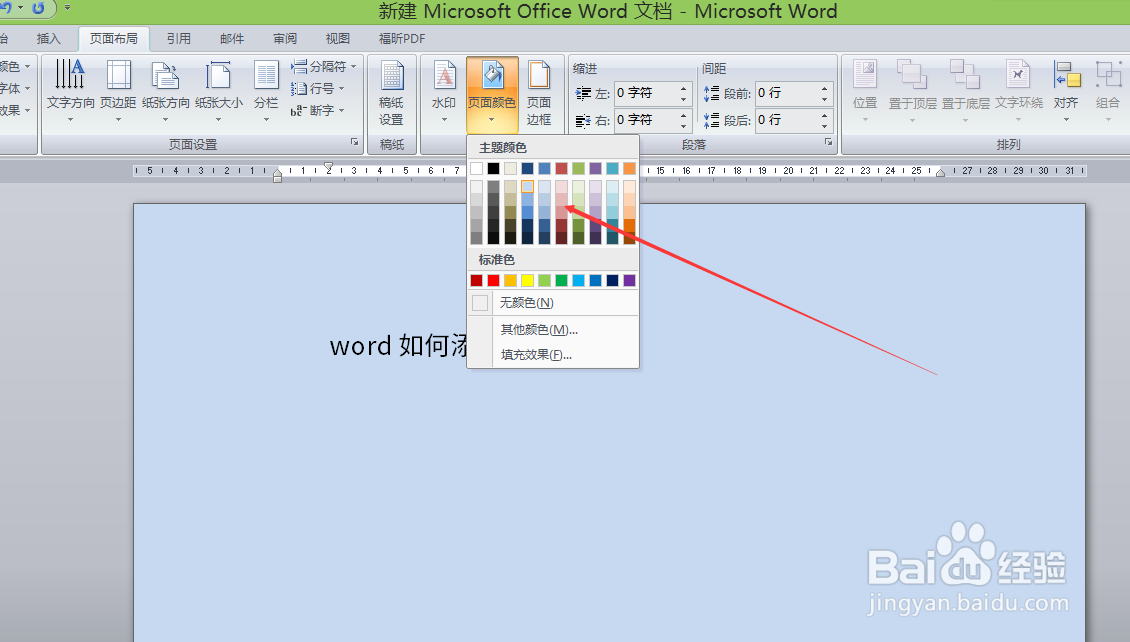Decrease right indent with down stepper
The height and width of the screenshot is (642, 1130).
(x=684, y=126)
